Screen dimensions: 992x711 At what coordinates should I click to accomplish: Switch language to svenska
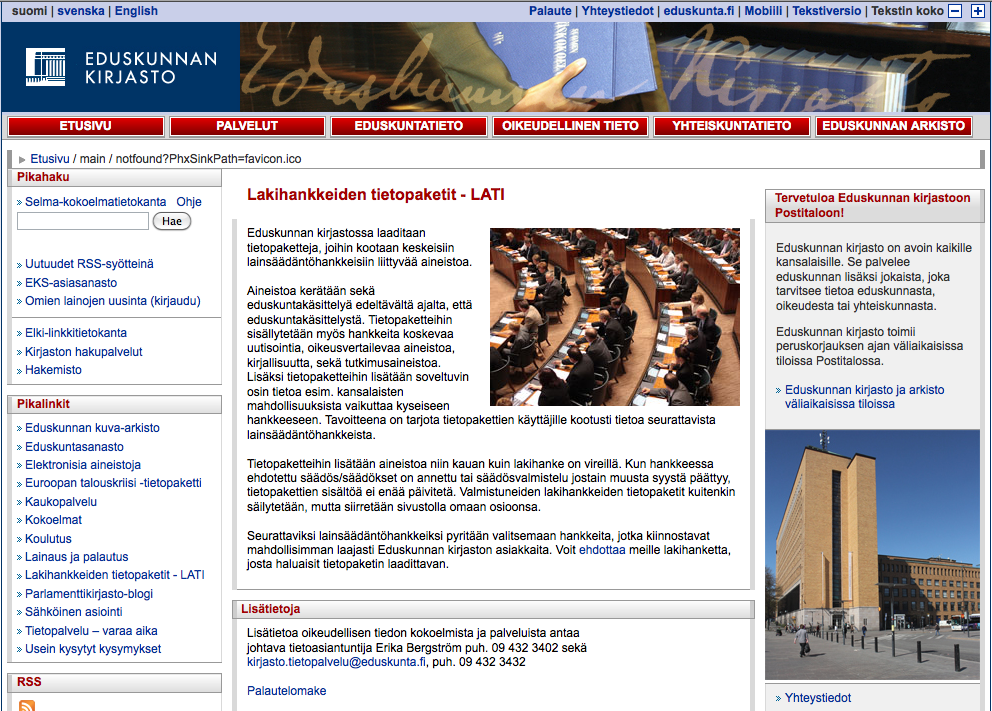(81, 11)
